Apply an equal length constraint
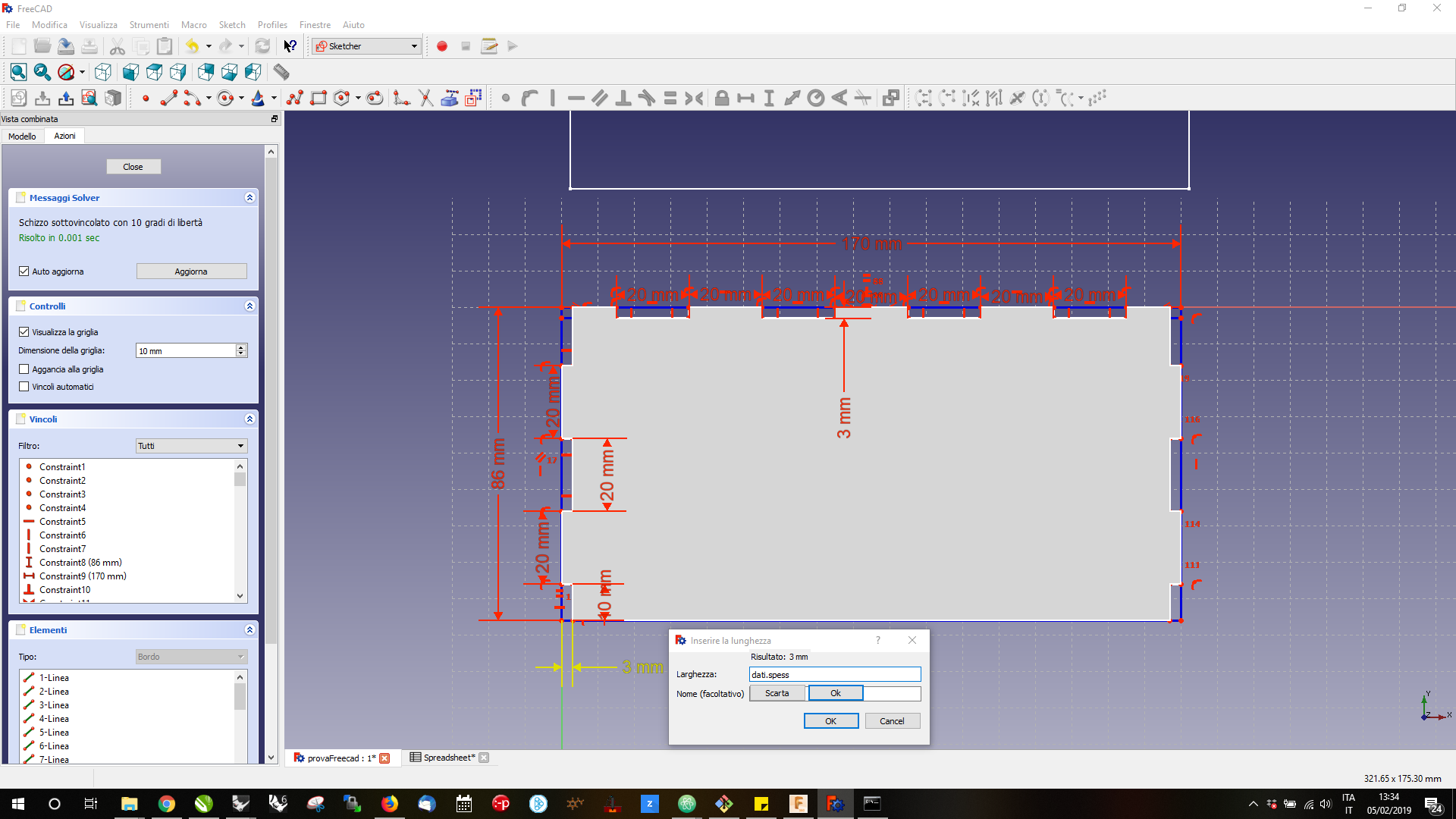The width and height of the screenshot is (1456, 819). 671,98
